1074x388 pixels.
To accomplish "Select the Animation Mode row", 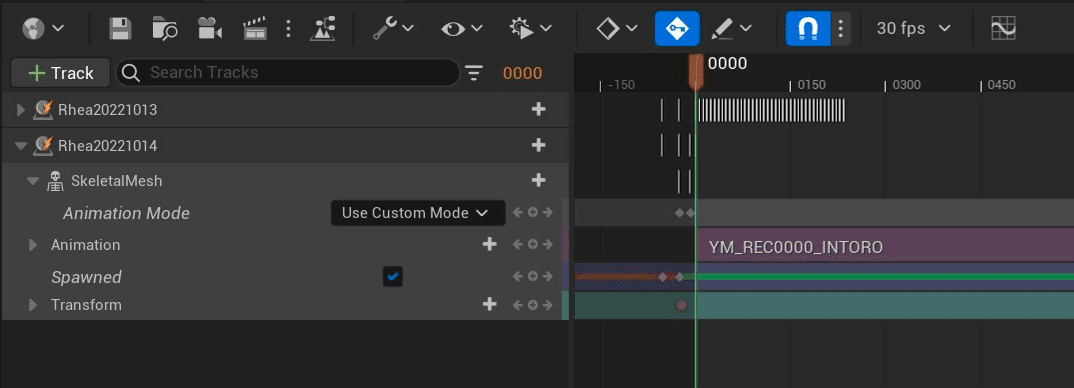I will click(x=285, y=213).
